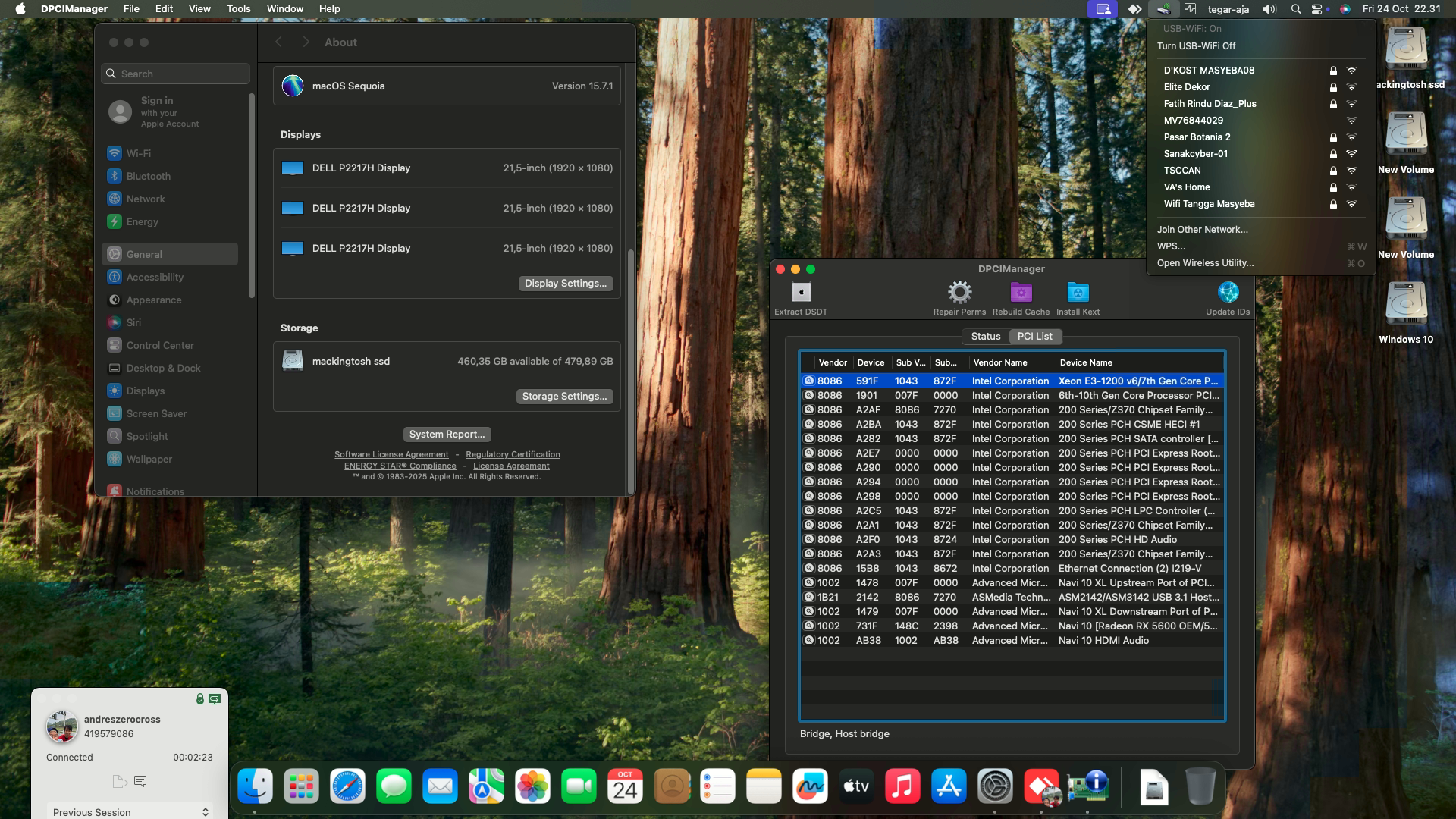
Task: Click the Rebuild Cache toolbar icon
Action: click(x=1021, y=293)
